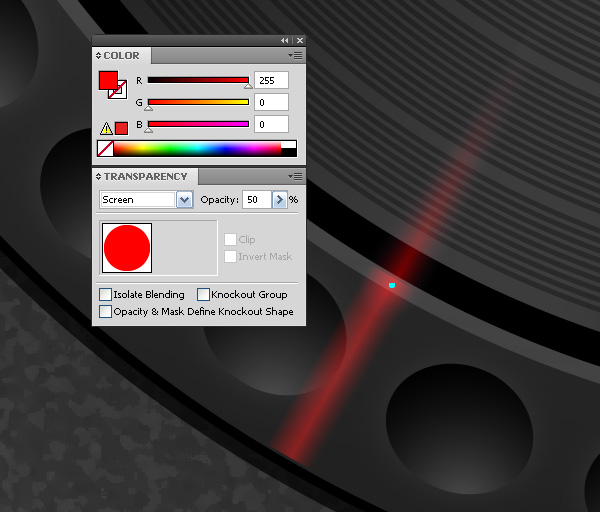This screenshot has width=600, height=512.
Task: Check Opacity & Mask Define Knockout Shape
Action: [x=105, y=311]
